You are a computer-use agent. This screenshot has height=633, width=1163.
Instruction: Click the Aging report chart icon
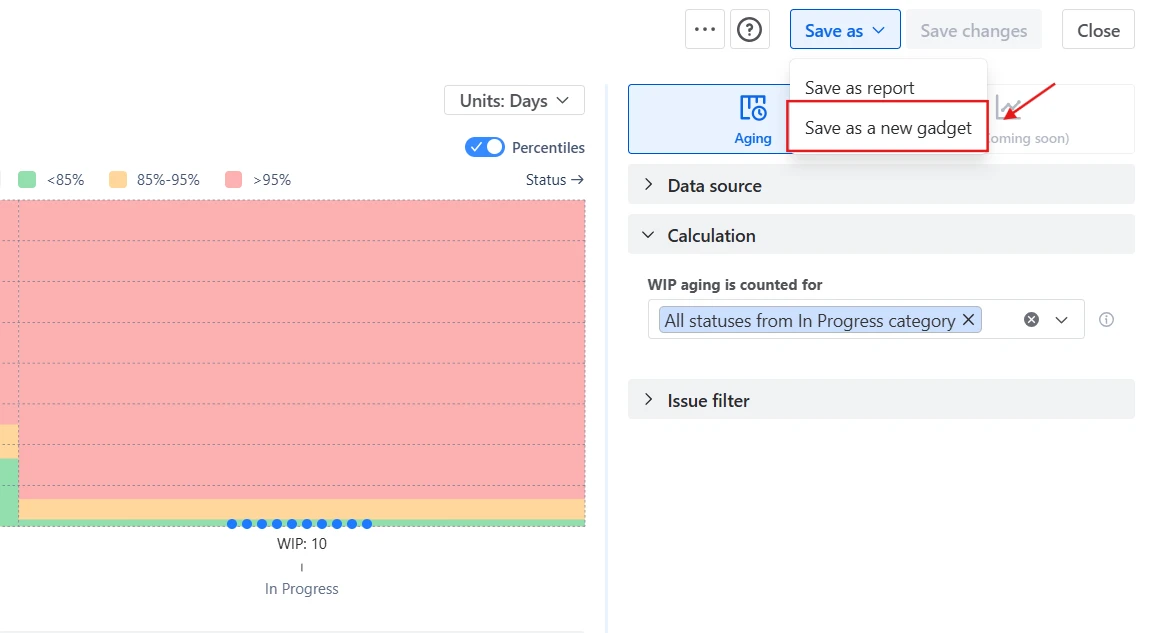click(x=752, y=110)
